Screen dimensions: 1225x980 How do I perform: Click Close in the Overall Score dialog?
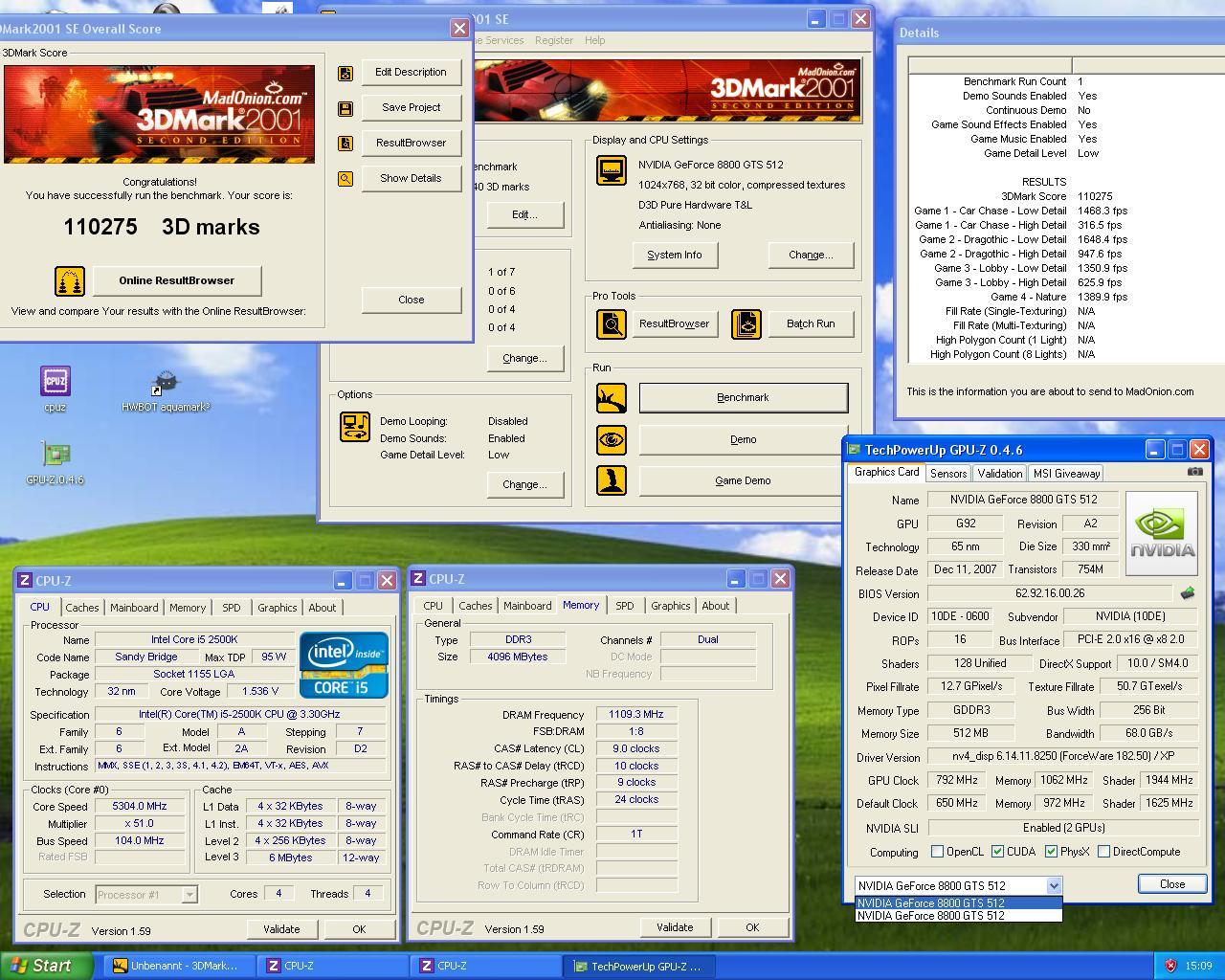click(x=412, y=301)
